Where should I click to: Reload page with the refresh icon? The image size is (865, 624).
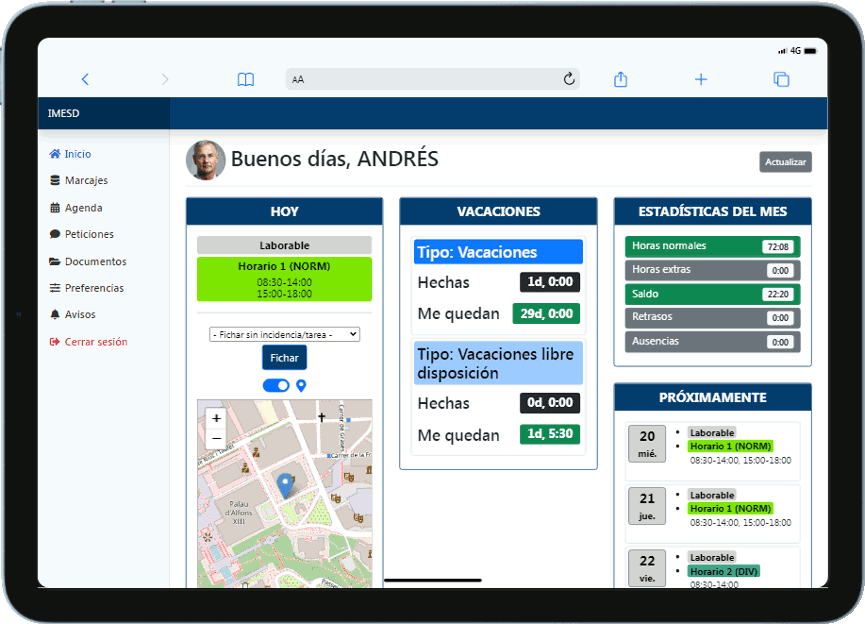point(569,80)
